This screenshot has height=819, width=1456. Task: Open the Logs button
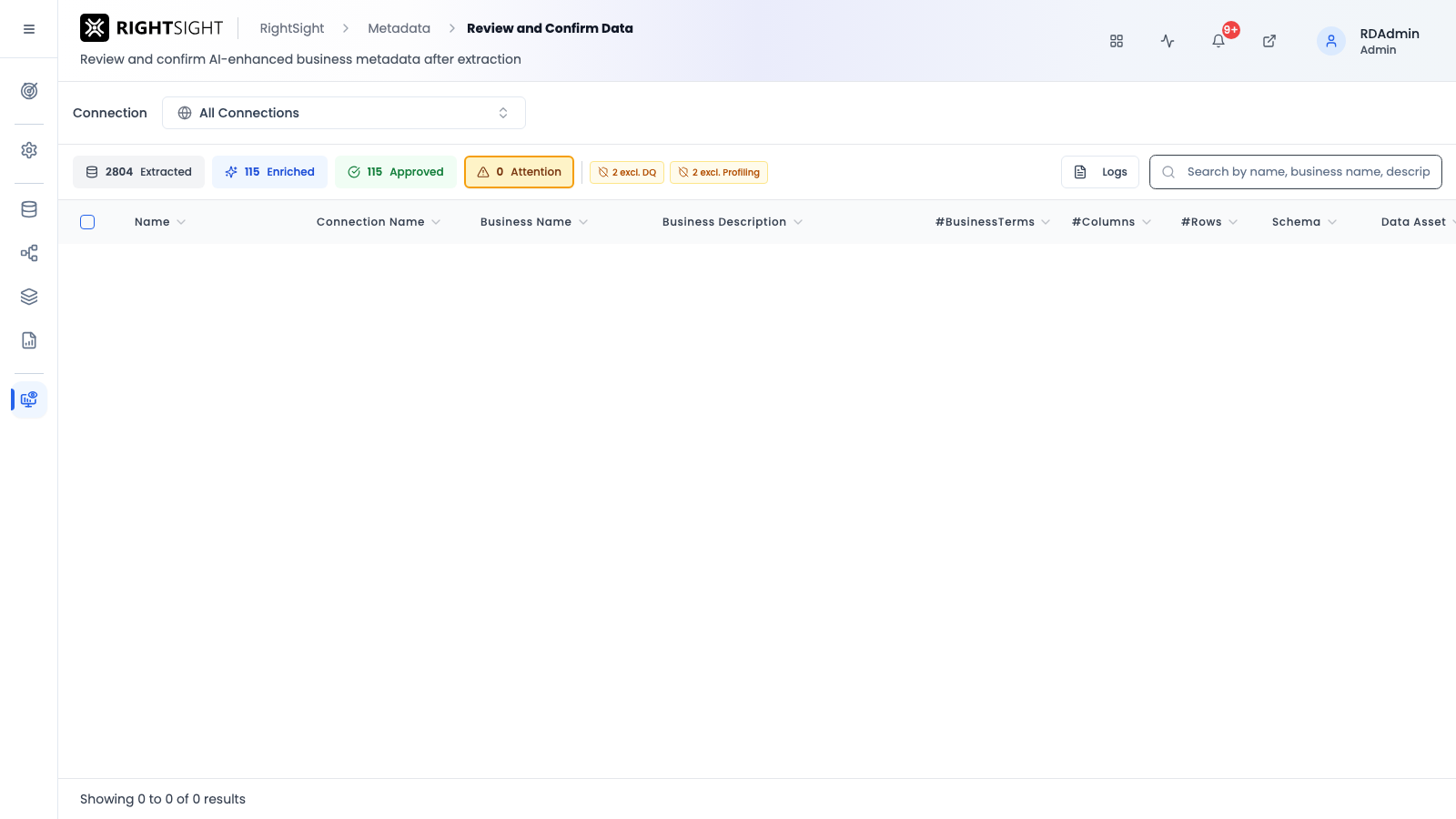point(1100,172)
